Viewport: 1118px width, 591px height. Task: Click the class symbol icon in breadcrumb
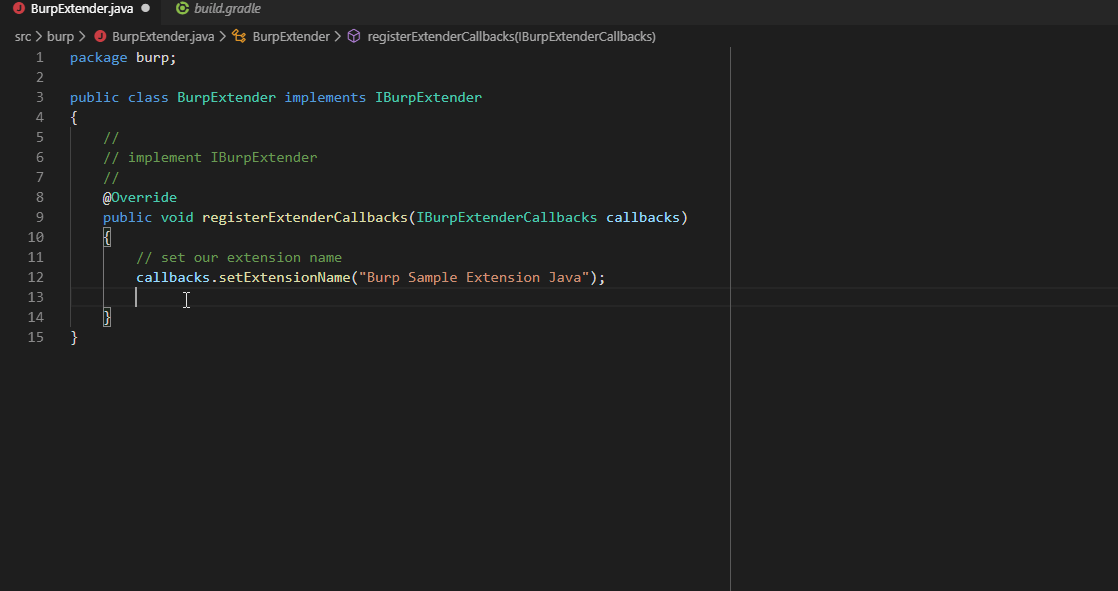coord(239,36)
